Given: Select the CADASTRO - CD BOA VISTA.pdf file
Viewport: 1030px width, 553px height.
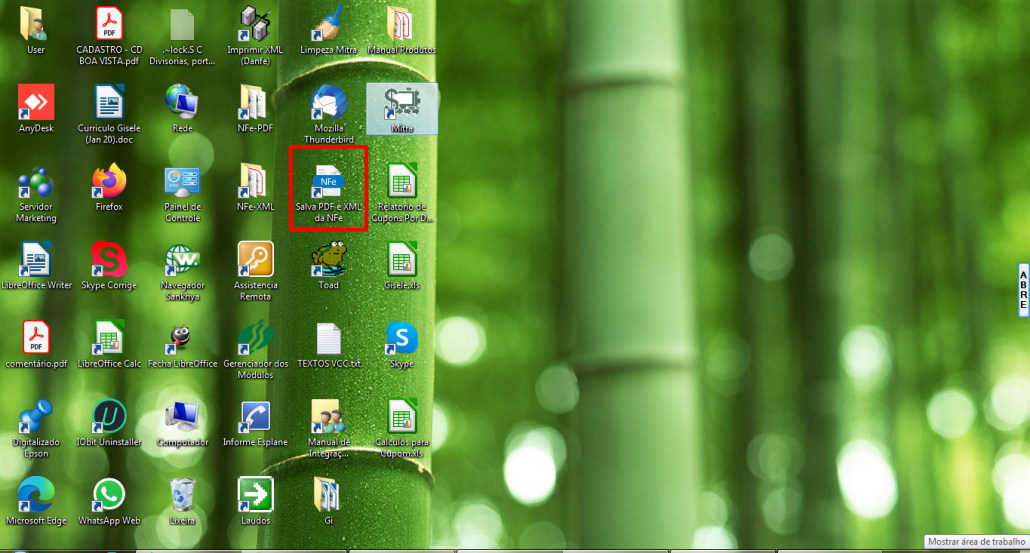Looking at the screenshot, I should [109, 25].
